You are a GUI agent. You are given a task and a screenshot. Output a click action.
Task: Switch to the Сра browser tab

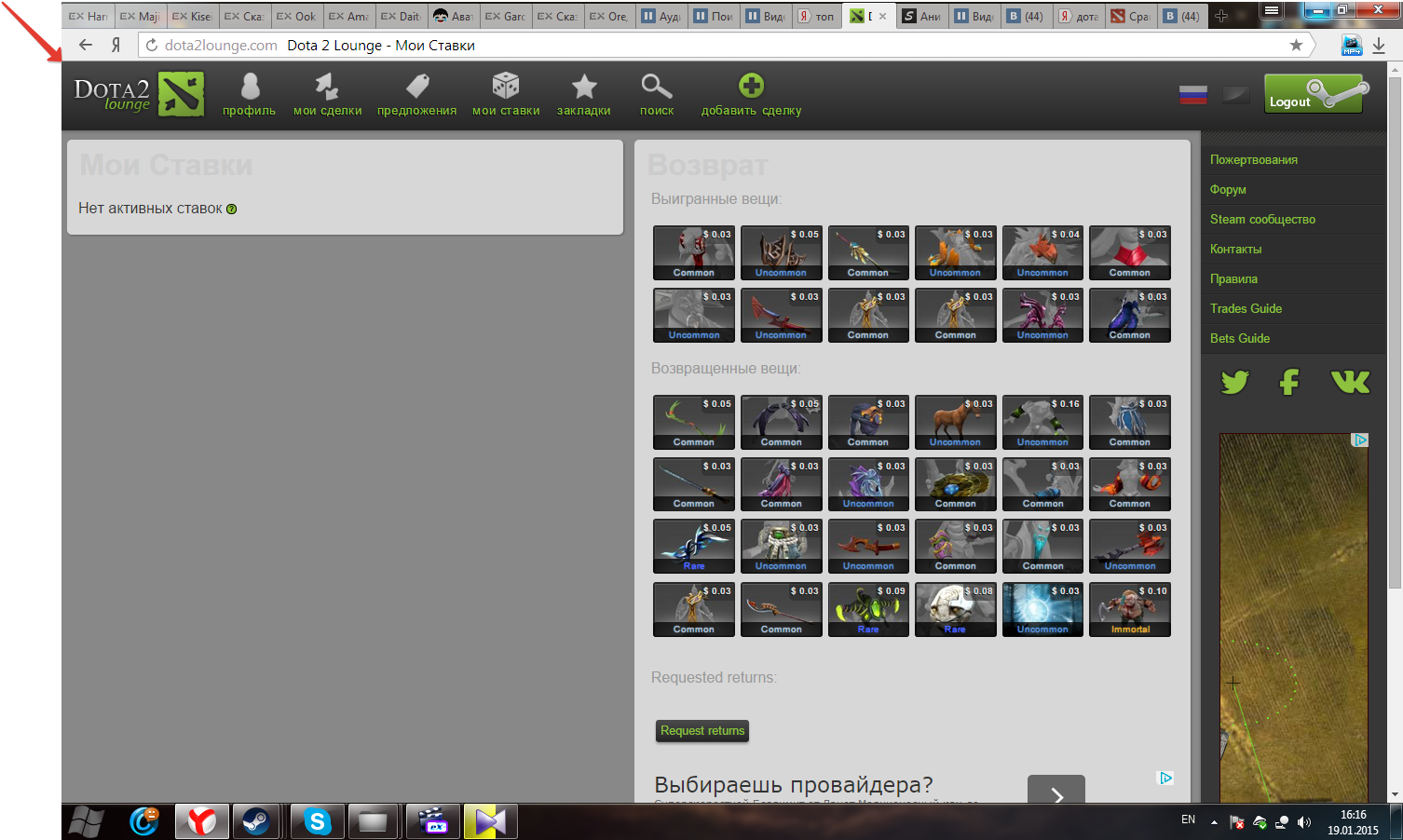tap(1131, 16)
